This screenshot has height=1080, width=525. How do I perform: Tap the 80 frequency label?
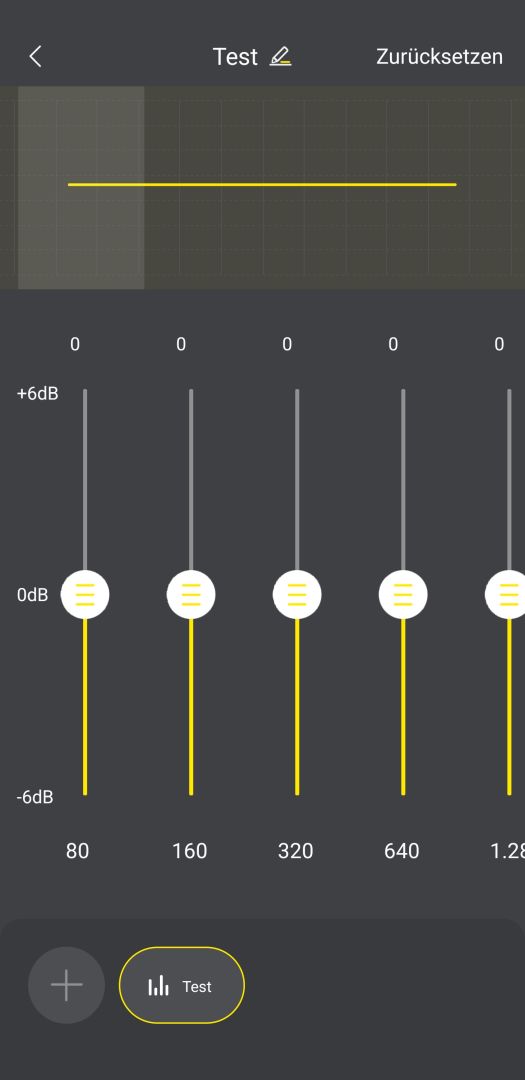click(77, 851)
